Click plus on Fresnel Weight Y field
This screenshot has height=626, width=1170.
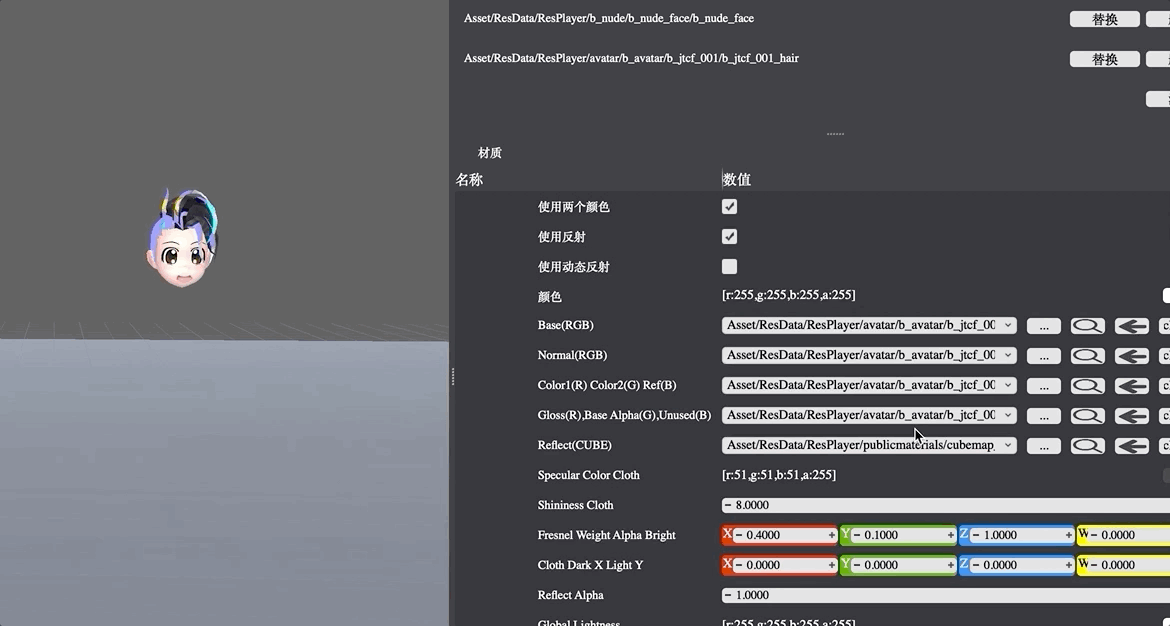point(951,535)
